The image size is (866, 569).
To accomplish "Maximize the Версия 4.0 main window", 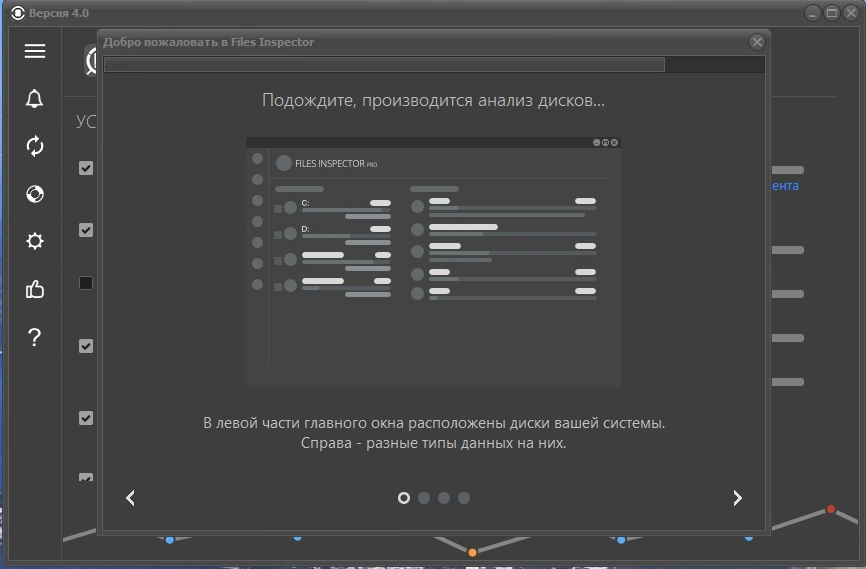I will (832, 12).
